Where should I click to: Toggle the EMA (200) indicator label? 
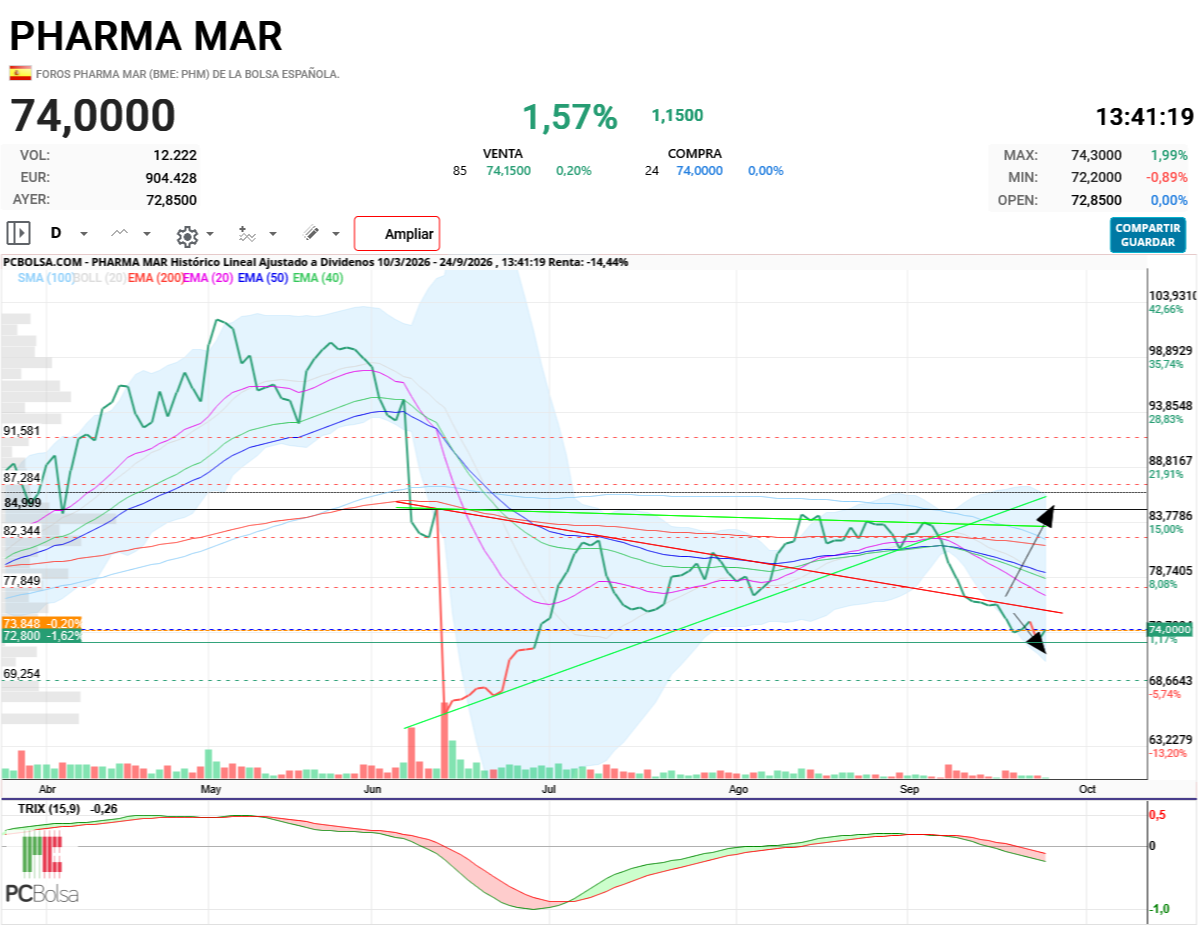point(155,278)
